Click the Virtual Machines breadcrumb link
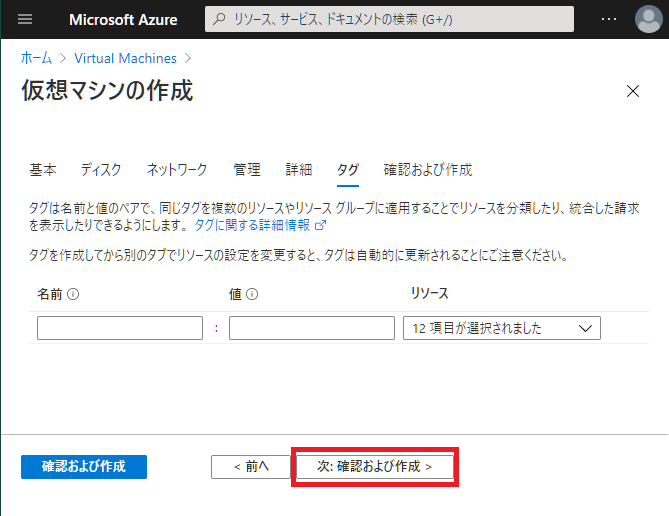The height and width of the screenshot is (516, 669). [125, 59]
